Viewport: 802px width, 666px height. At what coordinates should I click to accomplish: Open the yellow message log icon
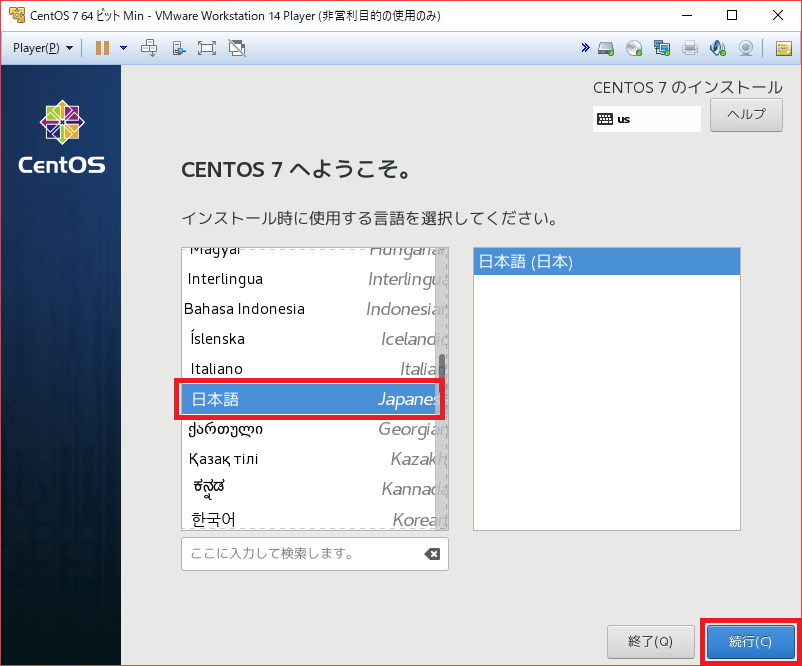(x=784, y=49)
